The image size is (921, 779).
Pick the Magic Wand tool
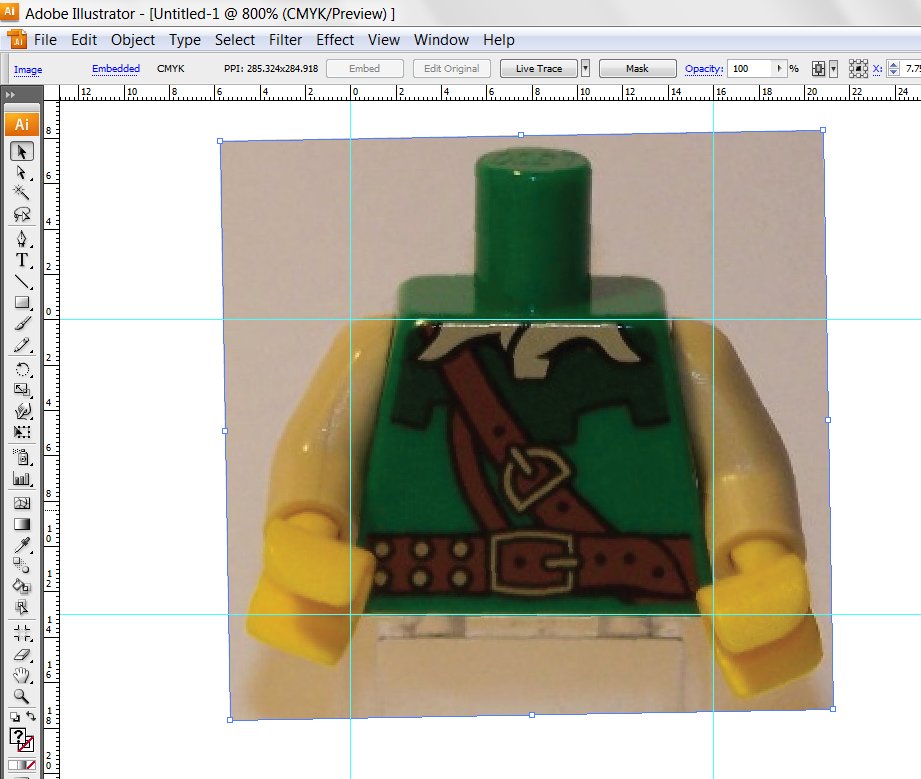21,192
